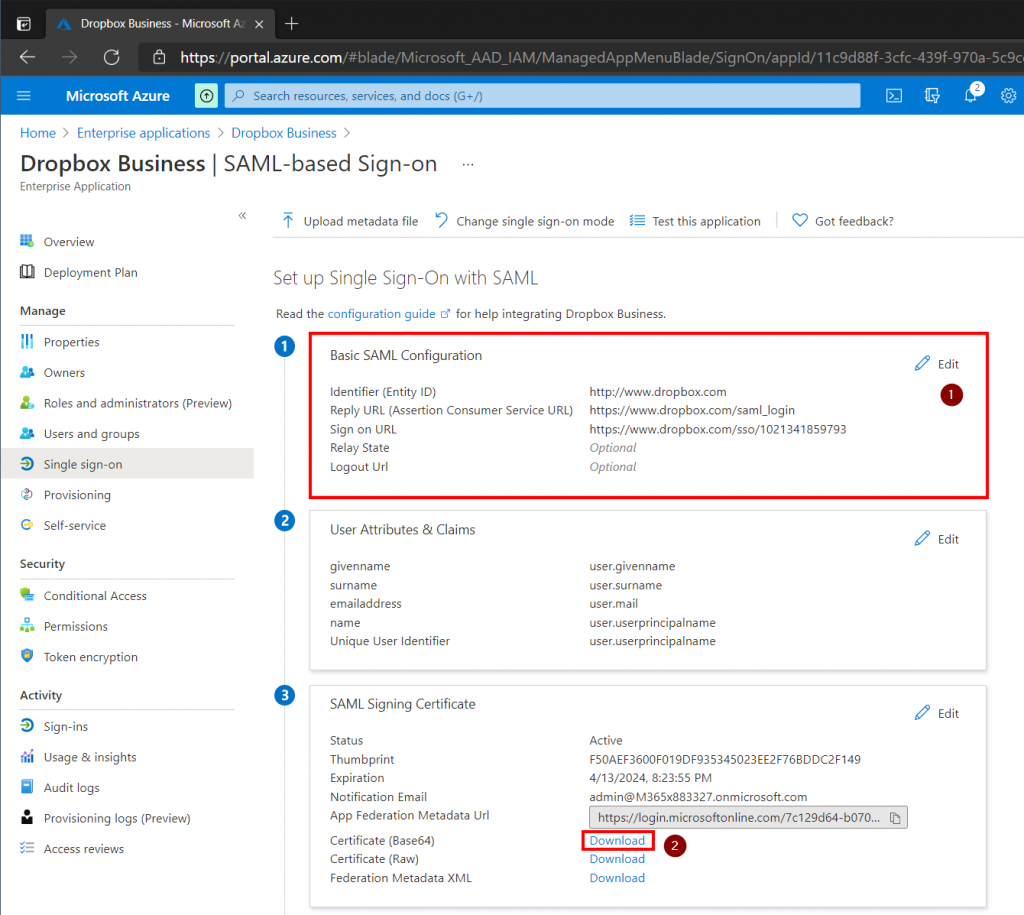Click the Conditional Access icon
The image size is (1024, 915).
coord(27,595)
